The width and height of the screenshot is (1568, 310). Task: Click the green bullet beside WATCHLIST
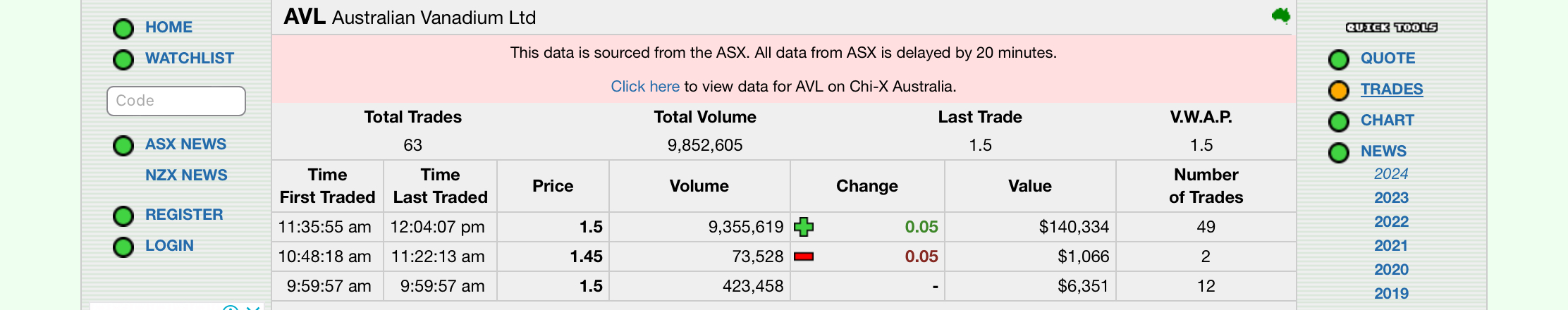(123, 60)
